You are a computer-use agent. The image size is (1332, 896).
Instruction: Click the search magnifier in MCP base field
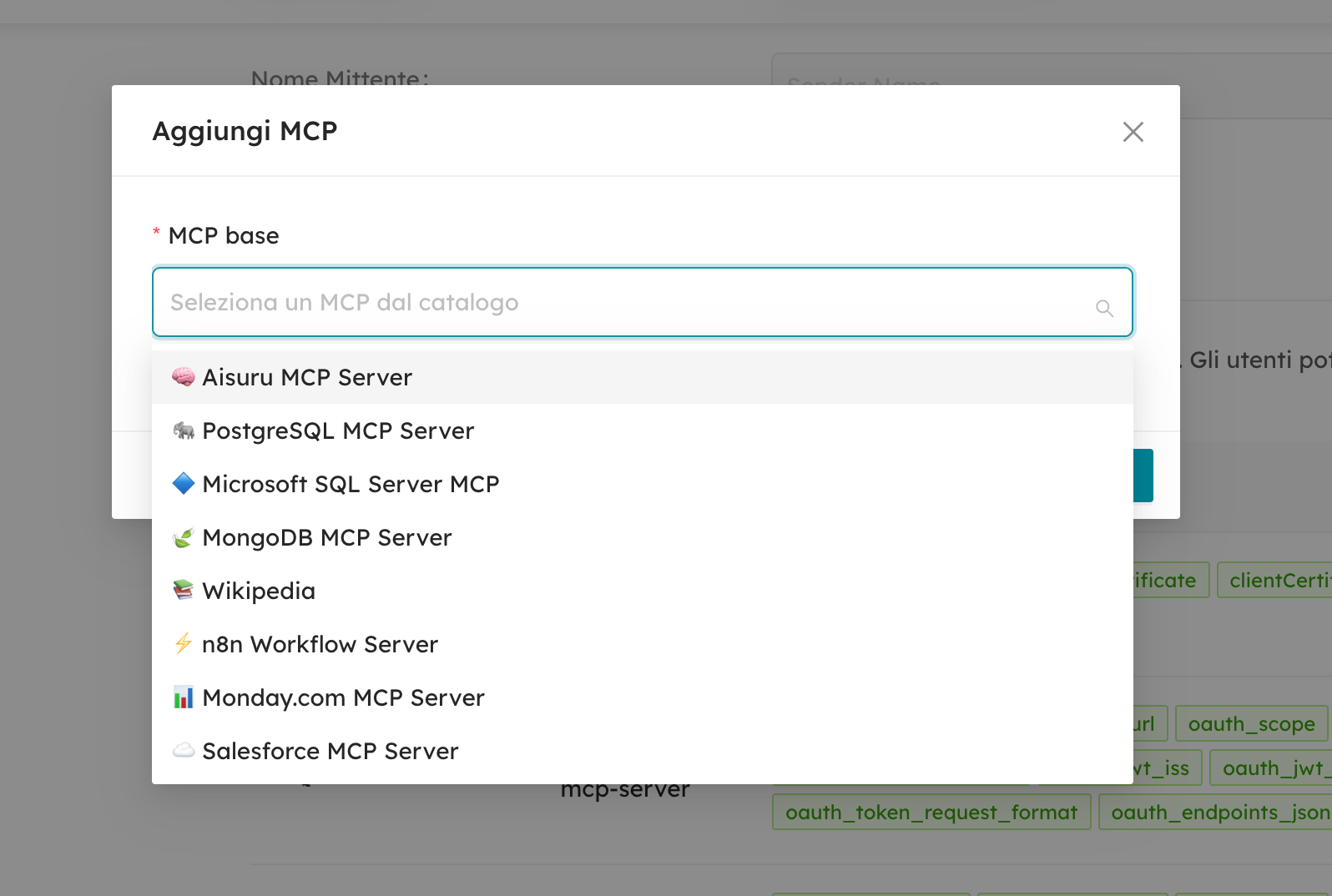tap(1104, 309)
